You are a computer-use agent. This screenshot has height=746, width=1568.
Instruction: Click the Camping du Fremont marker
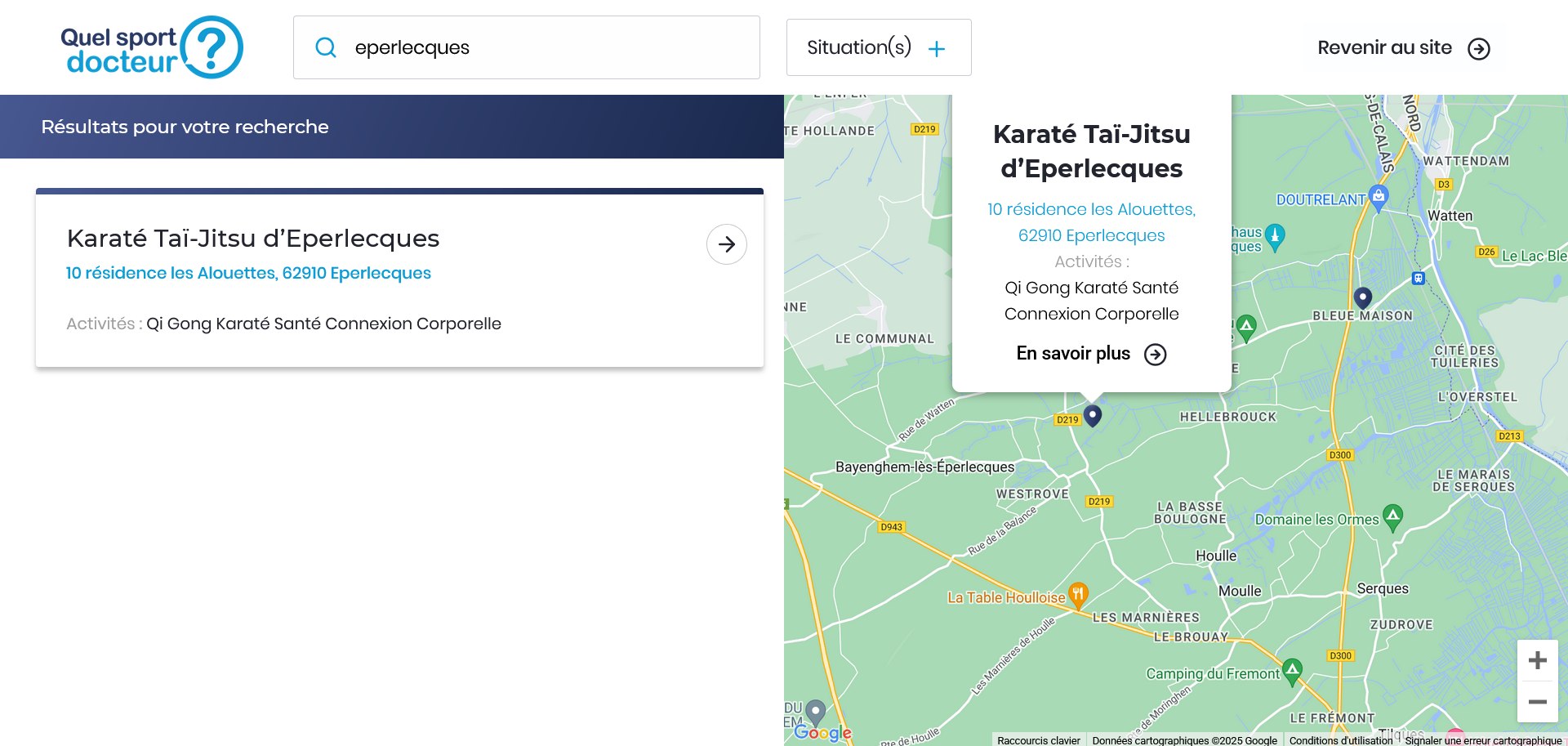click(x=1292, y=671)
